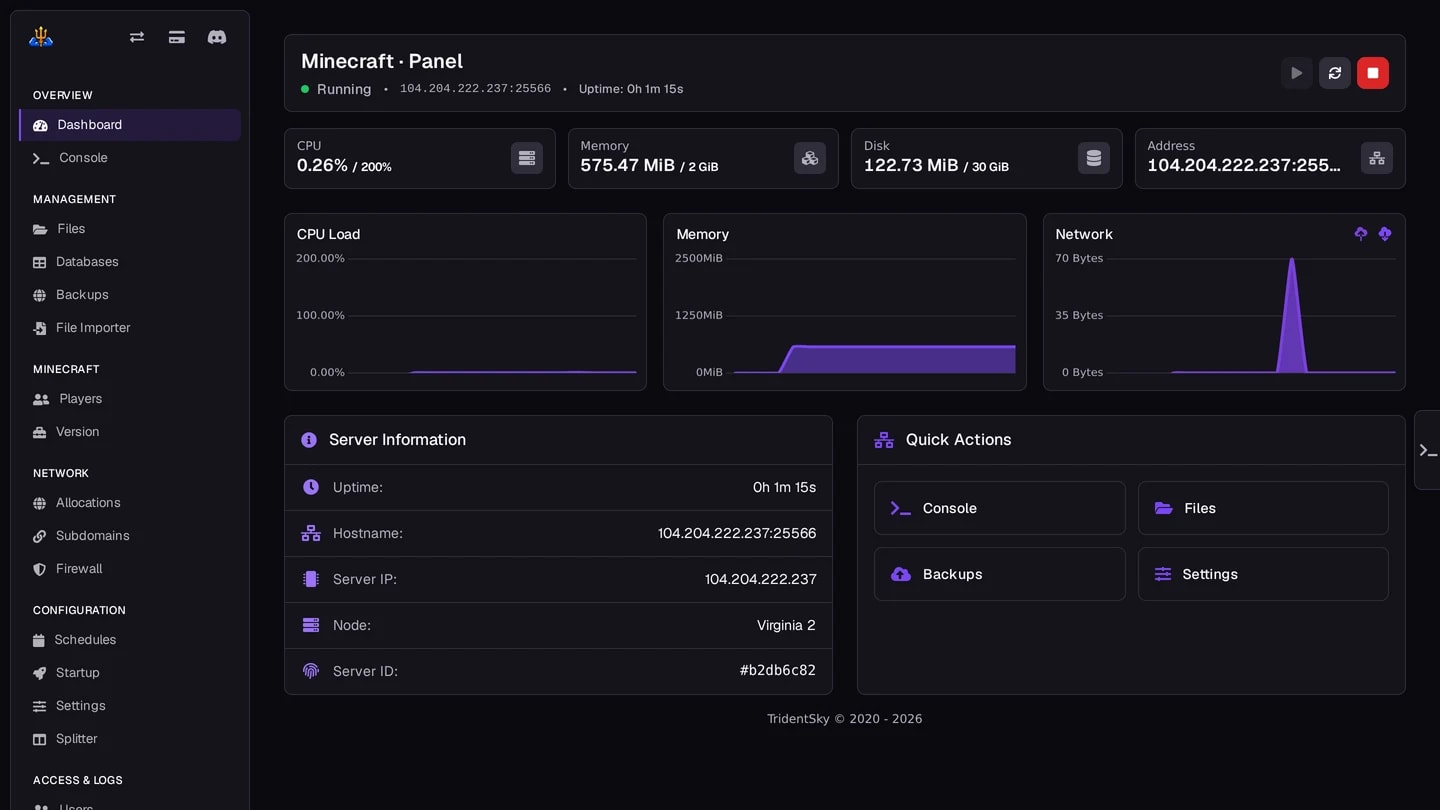
Task: Toggle the Network download cloud icon
Action: click(1385, 233)
